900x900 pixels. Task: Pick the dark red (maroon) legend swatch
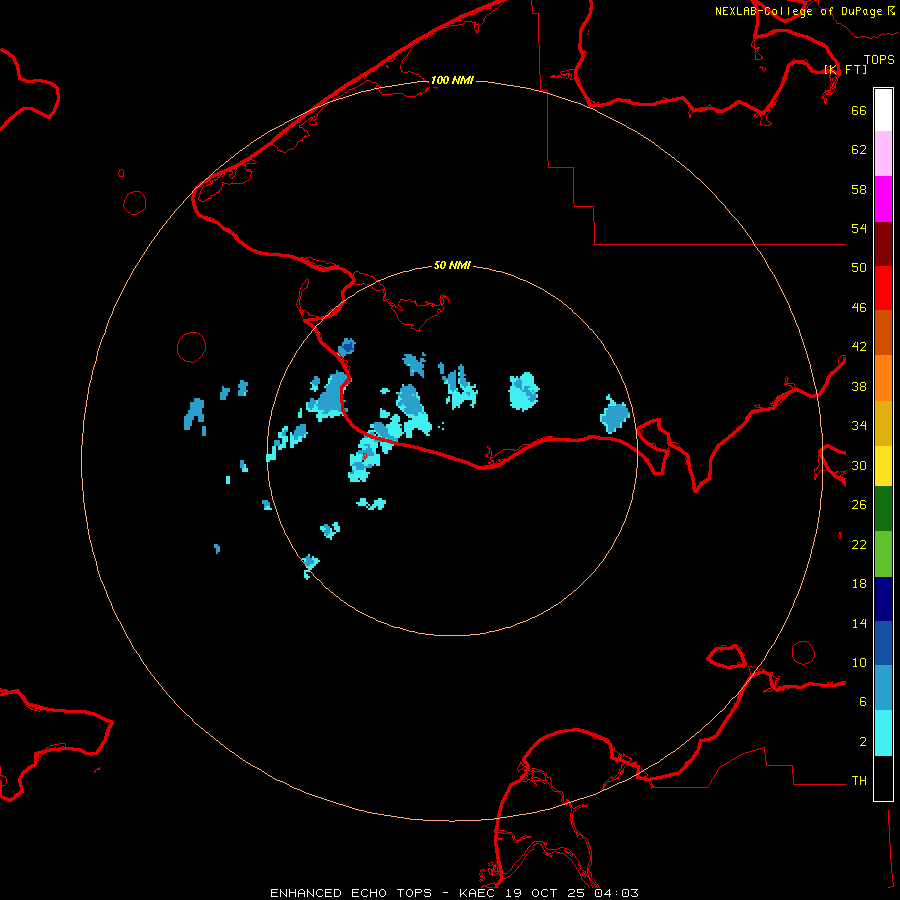click(x=883, y=243)
